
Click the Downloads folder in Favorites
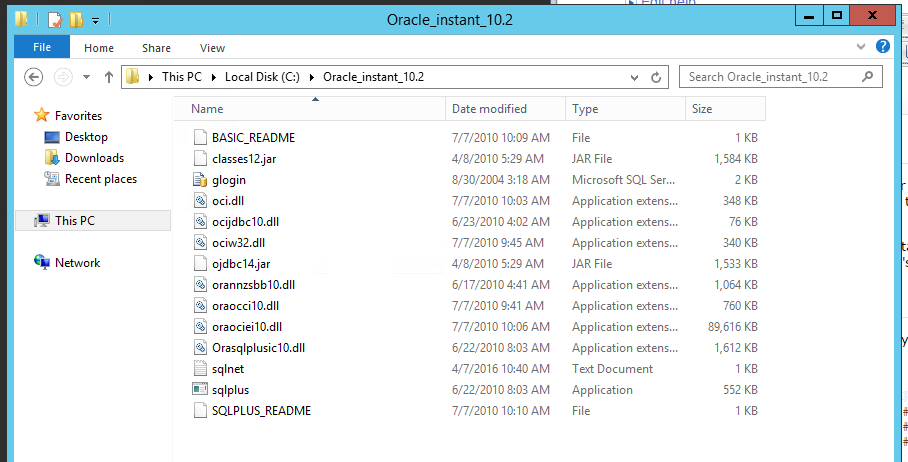pos(94,158)
